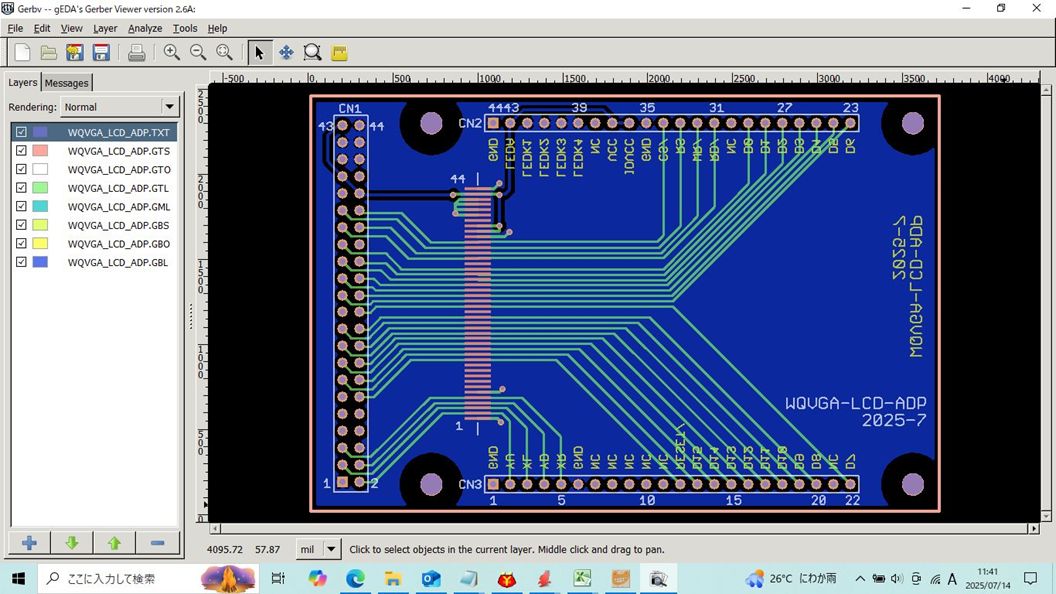The width and height of the screenshot is (1056, 594).
Task: Click the color swatch of WQVGA_LCD_ADP.GML
Action: [40, 207]
